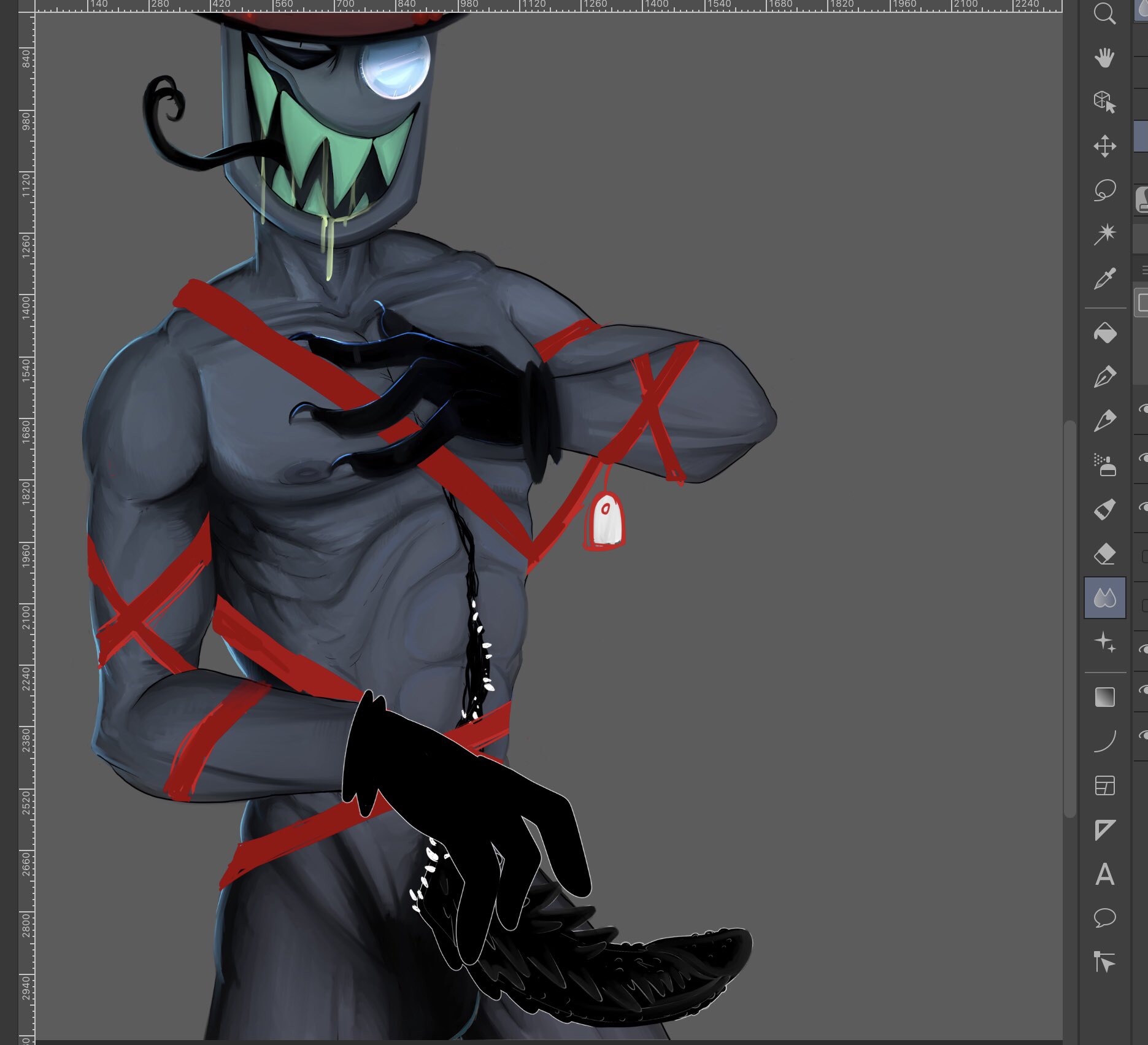Image resolution: width=1148 pixels, height=1045 pixels.
Task: Select the Eyedropper color picker tool
Action: [x=1104, y=279]
